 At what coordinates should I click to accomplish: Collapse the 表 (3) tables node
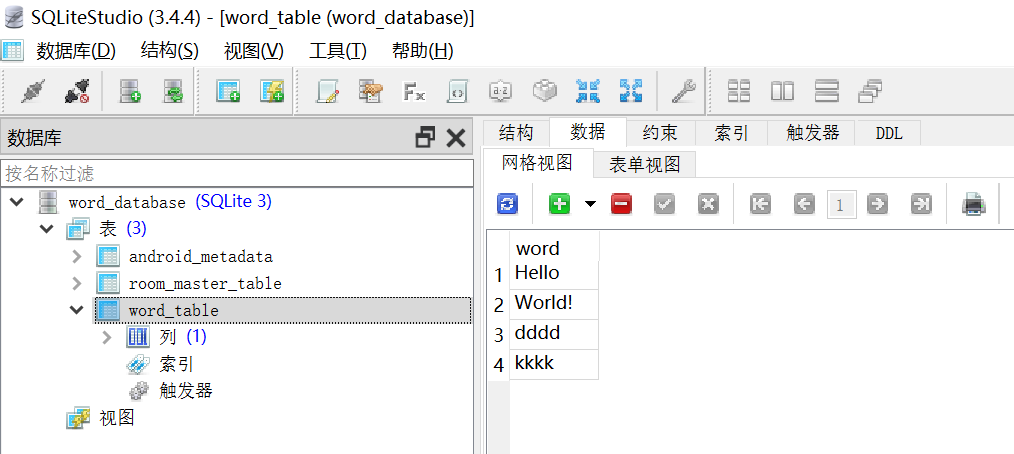pos(47,228)
